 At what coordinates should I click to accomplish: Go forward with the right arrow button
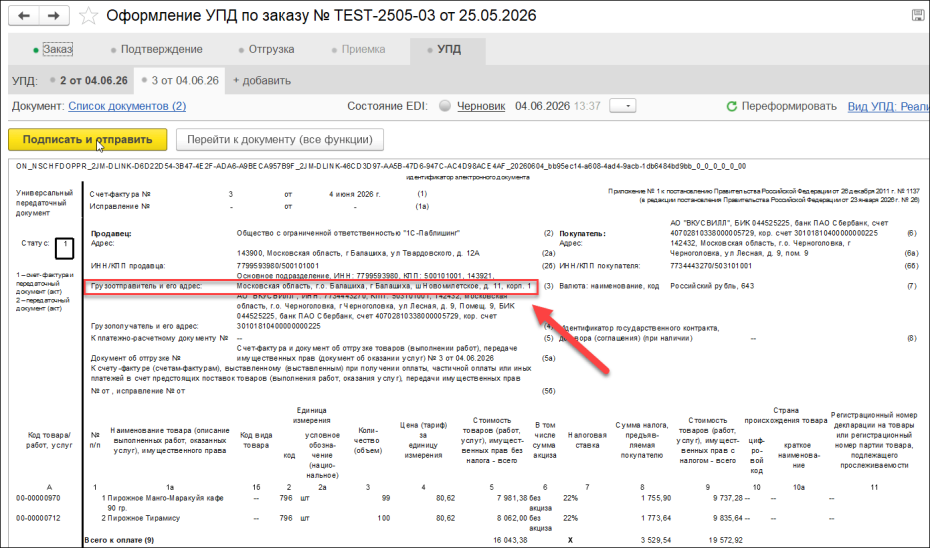click(x=54, y=15)
